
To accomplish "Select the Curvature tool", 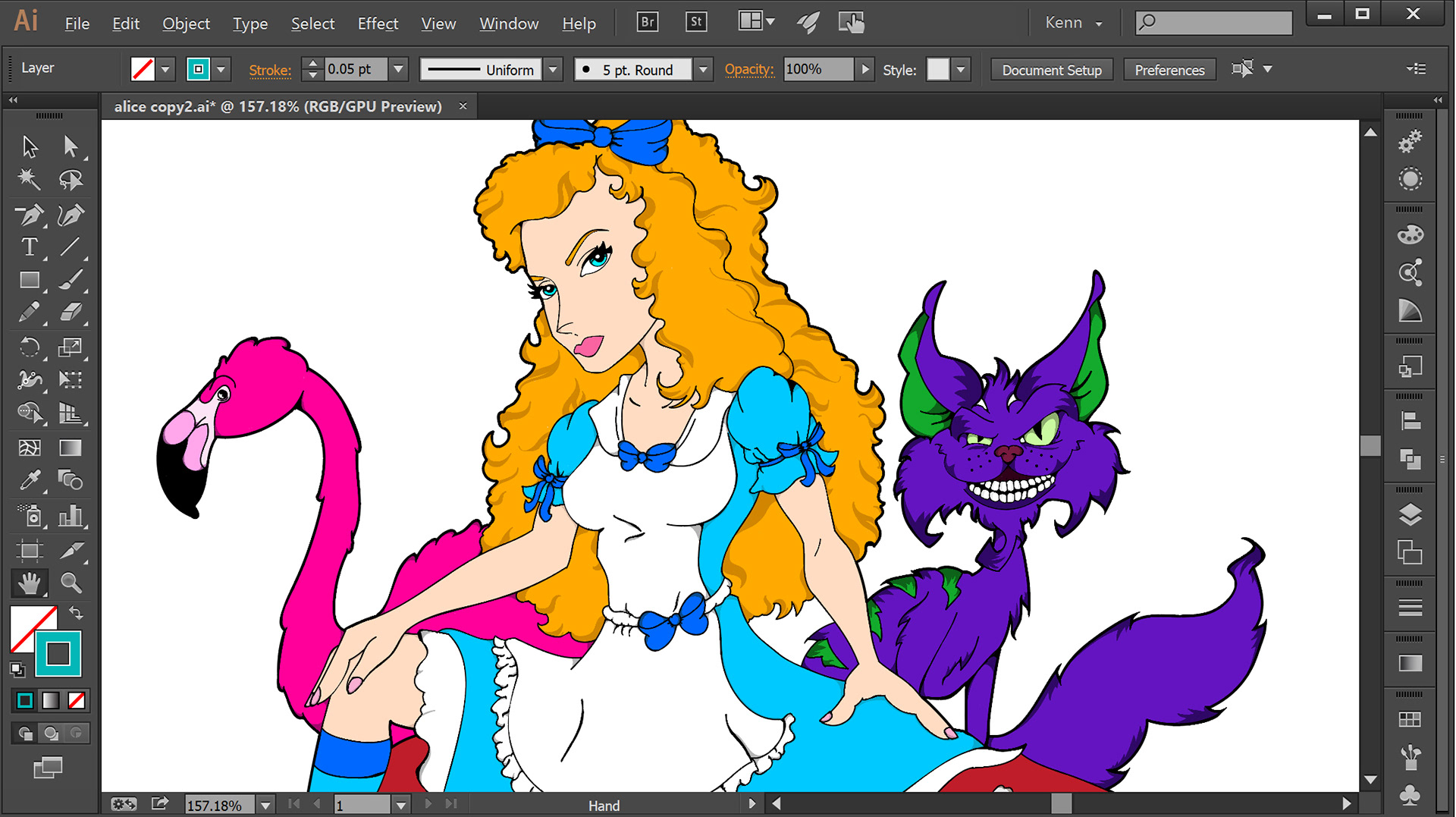I will pos(71,215).
